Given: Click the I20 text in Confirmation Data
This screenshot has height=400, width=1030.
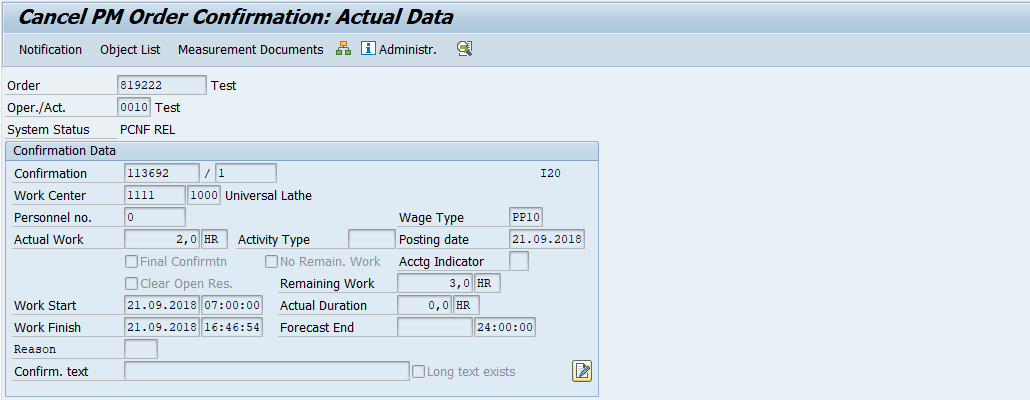Looking at the screenshot, I should coord(550,173).
